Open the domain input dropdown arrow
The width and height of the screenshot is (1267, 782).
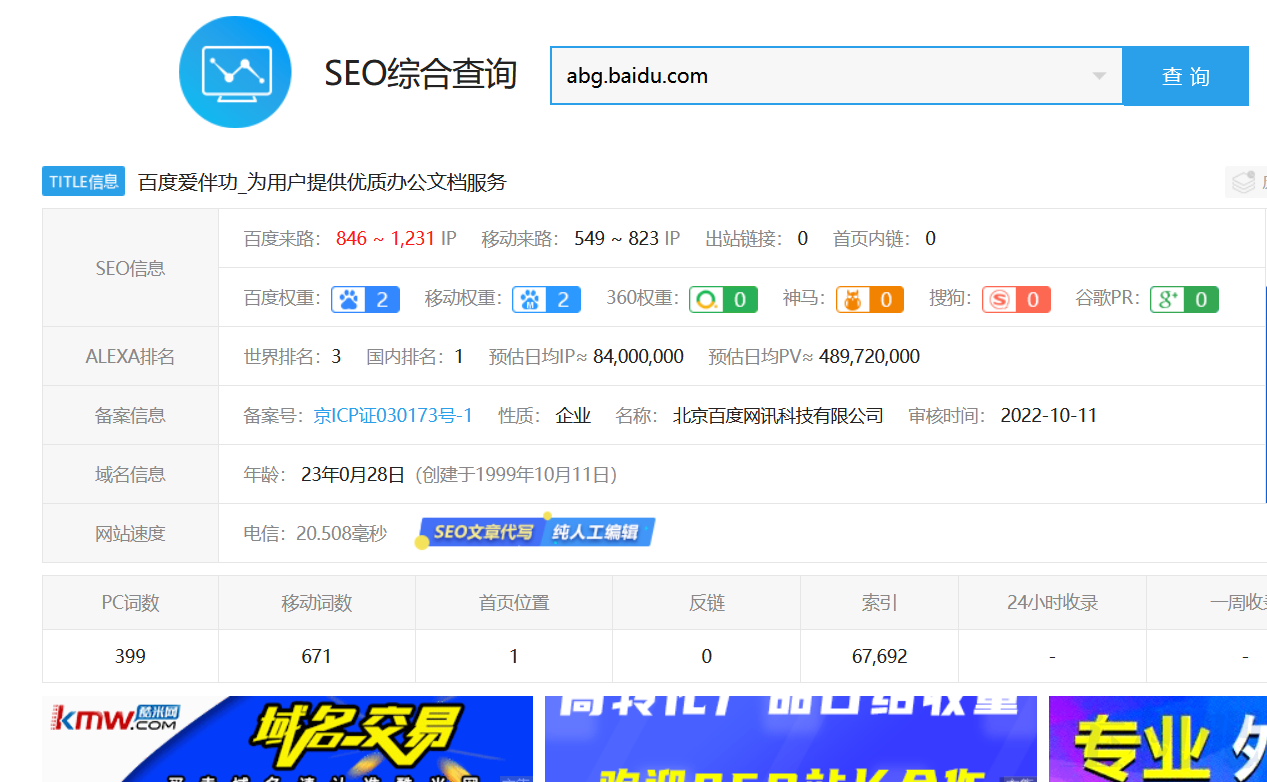point(1099,76)
